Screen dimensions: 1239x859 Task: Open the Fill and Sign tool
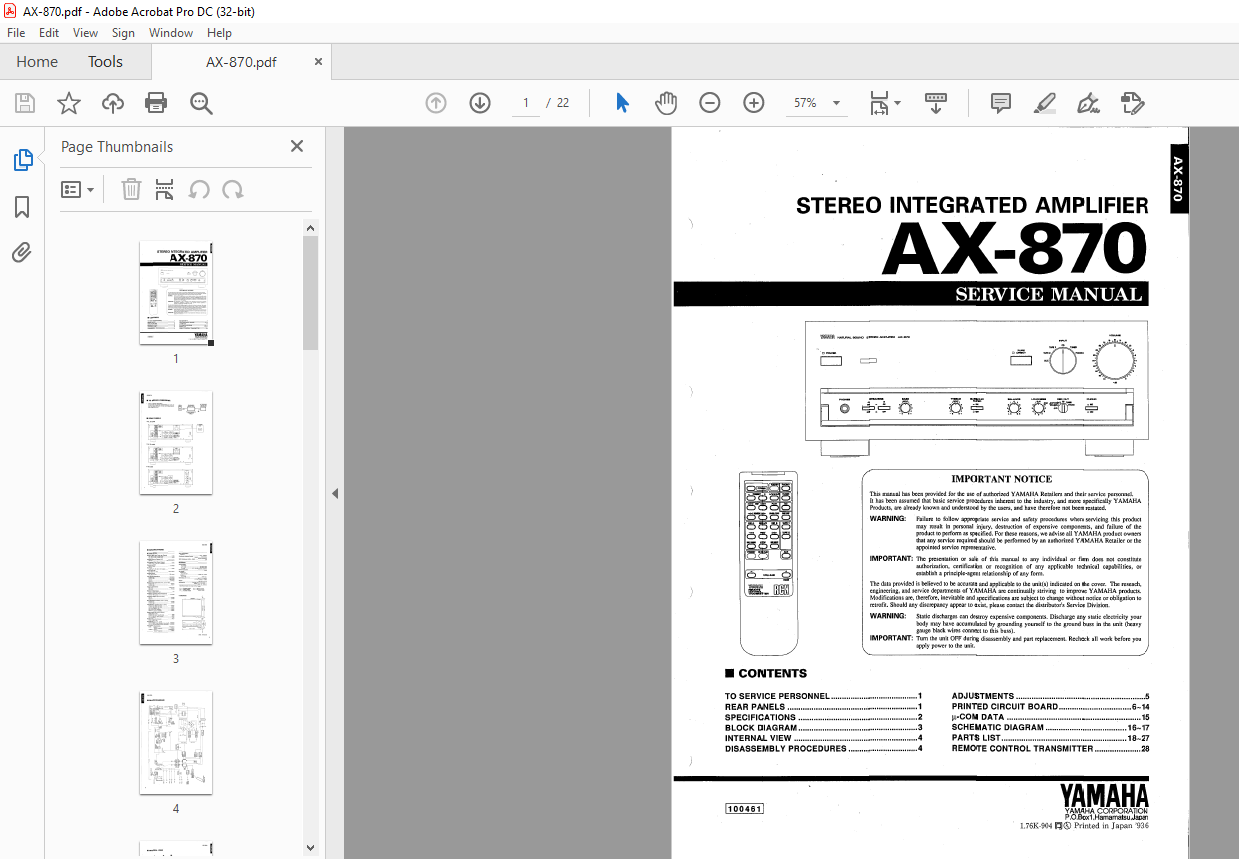[1088, 103]
